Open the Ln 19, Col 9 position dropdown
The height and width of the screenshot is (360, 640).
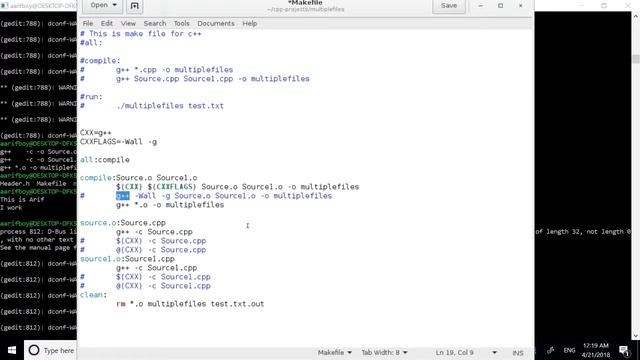click(x=466, y=352)
